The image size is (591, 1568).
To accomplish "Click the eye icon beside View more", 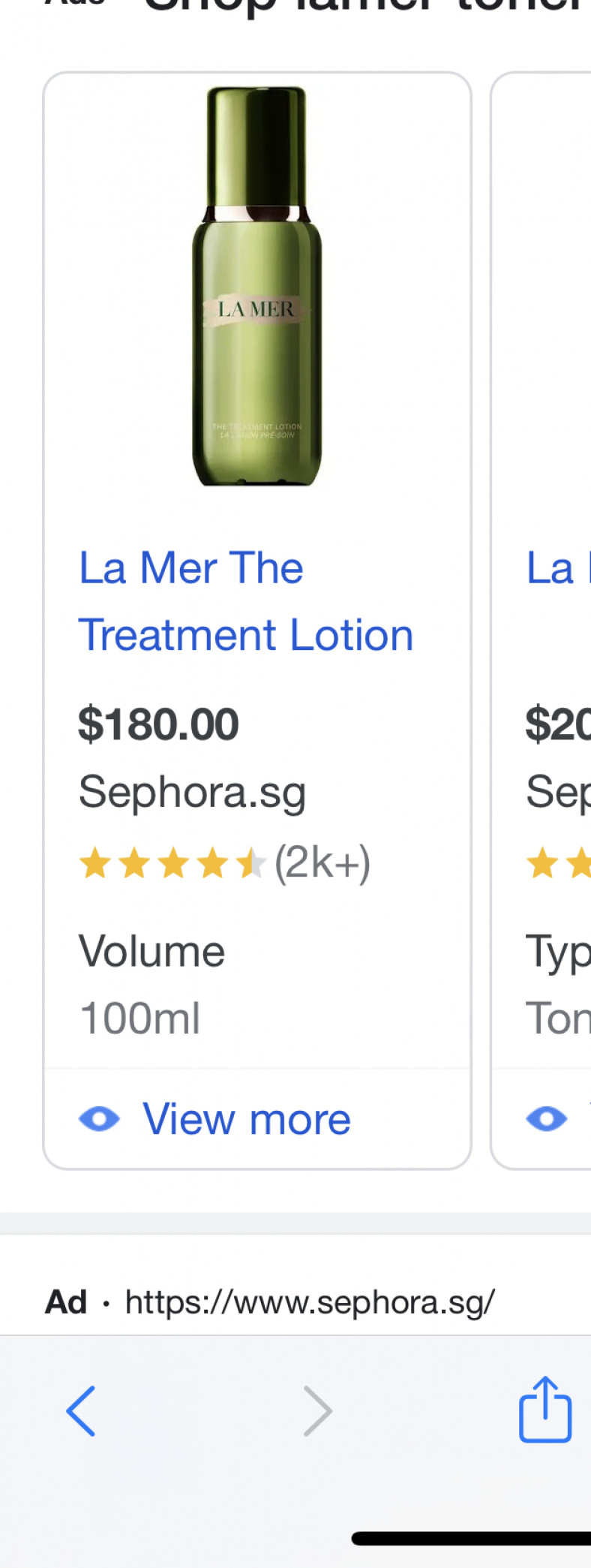I will tap(99, 1119).
